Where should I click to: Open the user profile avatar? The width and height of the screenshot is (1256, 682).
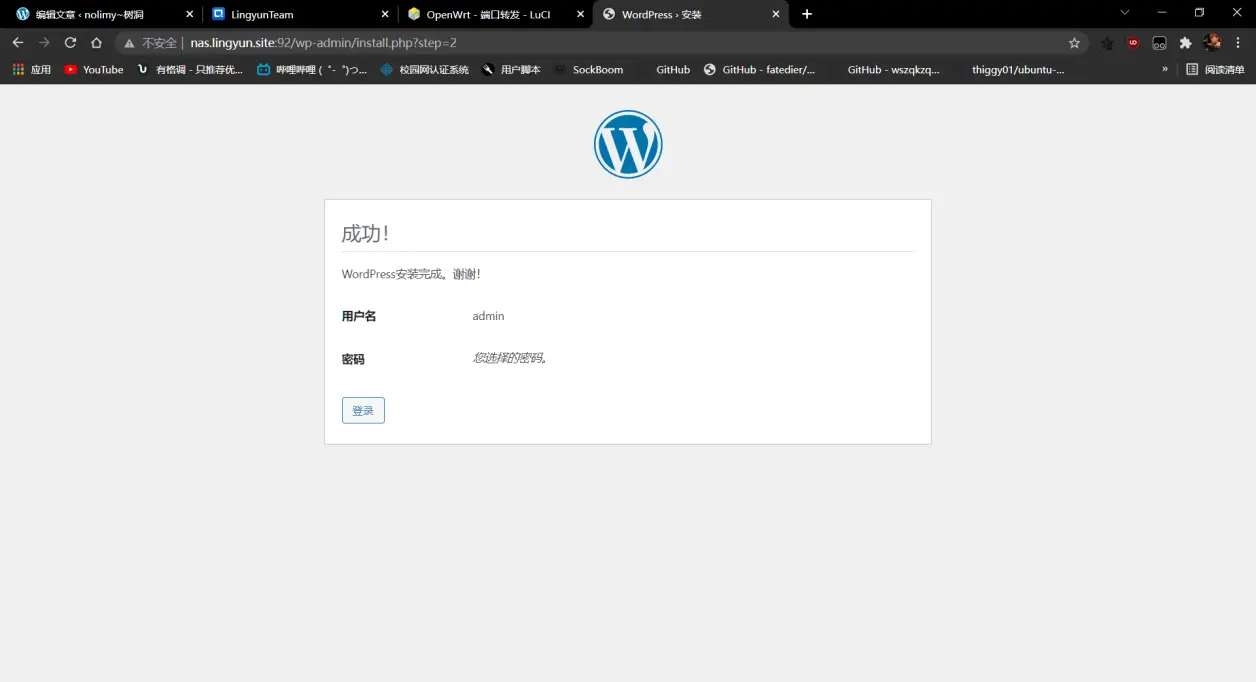tap(1212, 43)
